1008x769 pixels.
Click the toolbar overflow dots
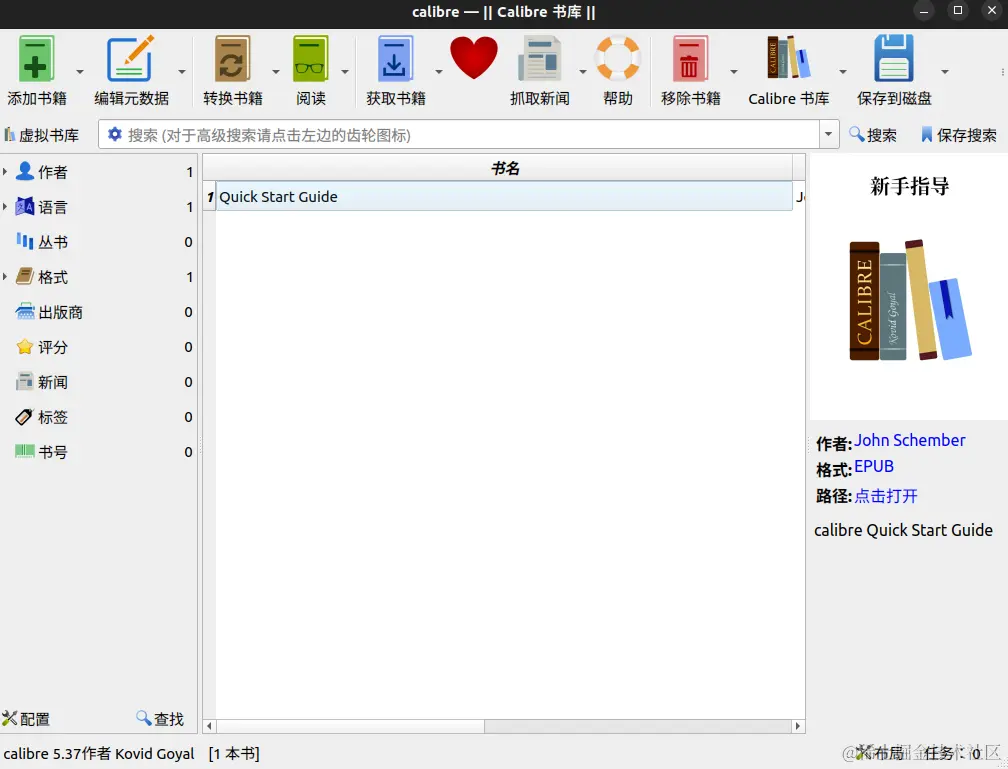tap(1002, 71)
